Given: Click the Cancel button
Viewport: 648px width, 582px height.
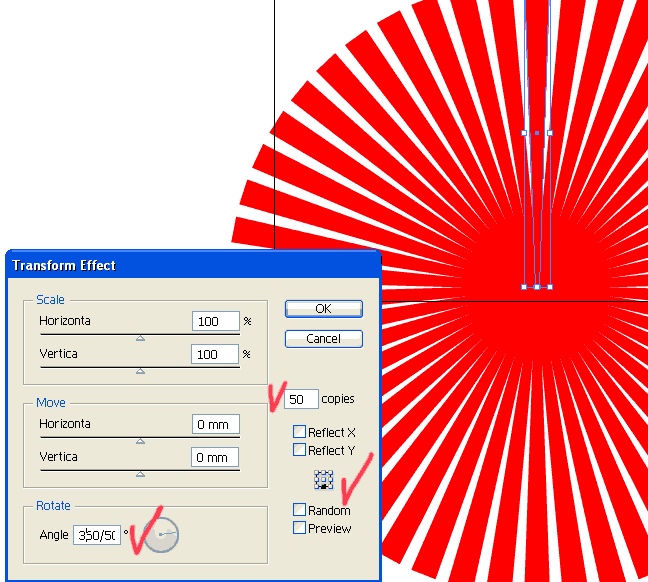Looking at the screenshot, I should pos(324,339).
